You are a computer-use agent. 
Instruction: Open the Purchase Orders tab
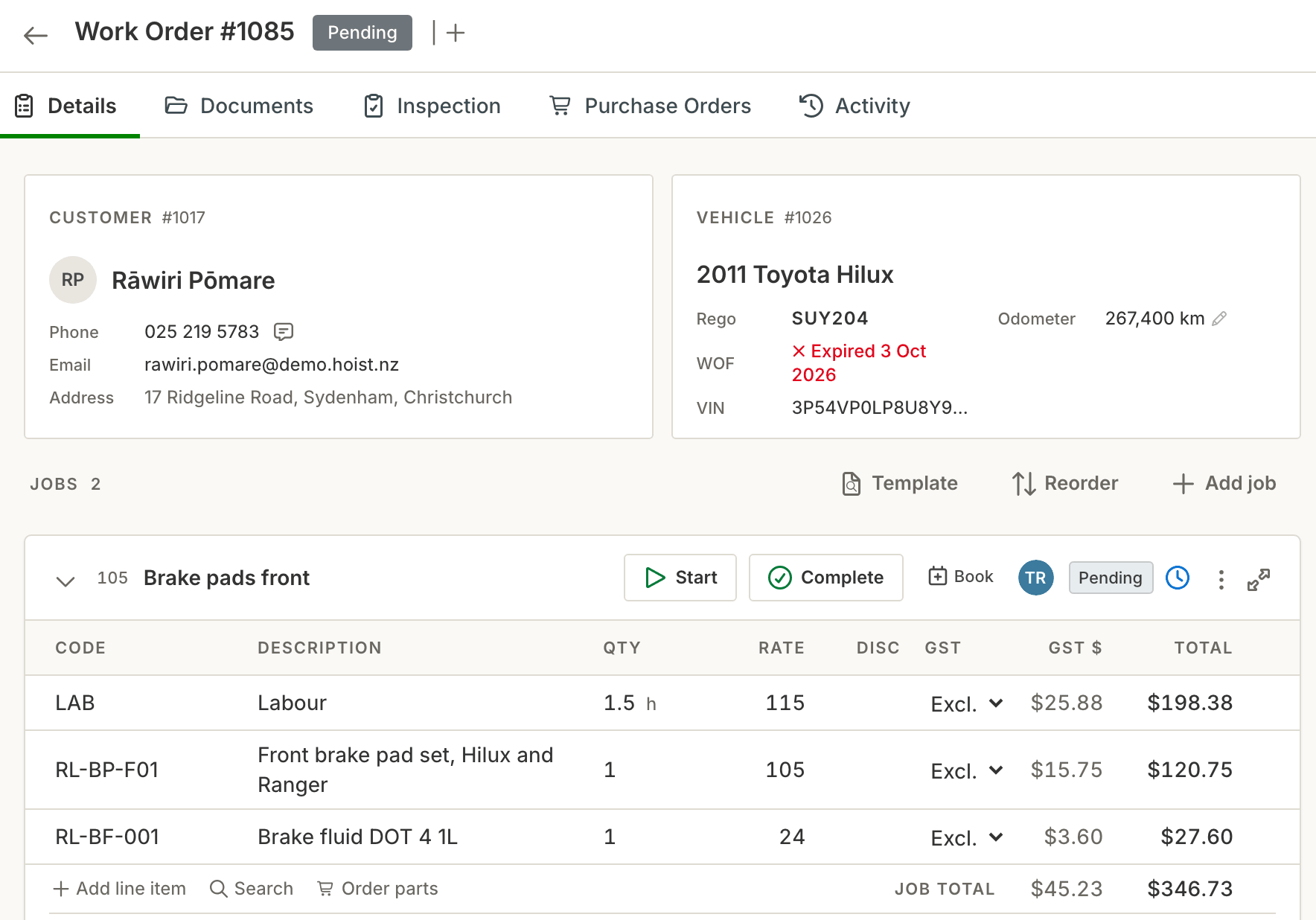click(650, 106)
